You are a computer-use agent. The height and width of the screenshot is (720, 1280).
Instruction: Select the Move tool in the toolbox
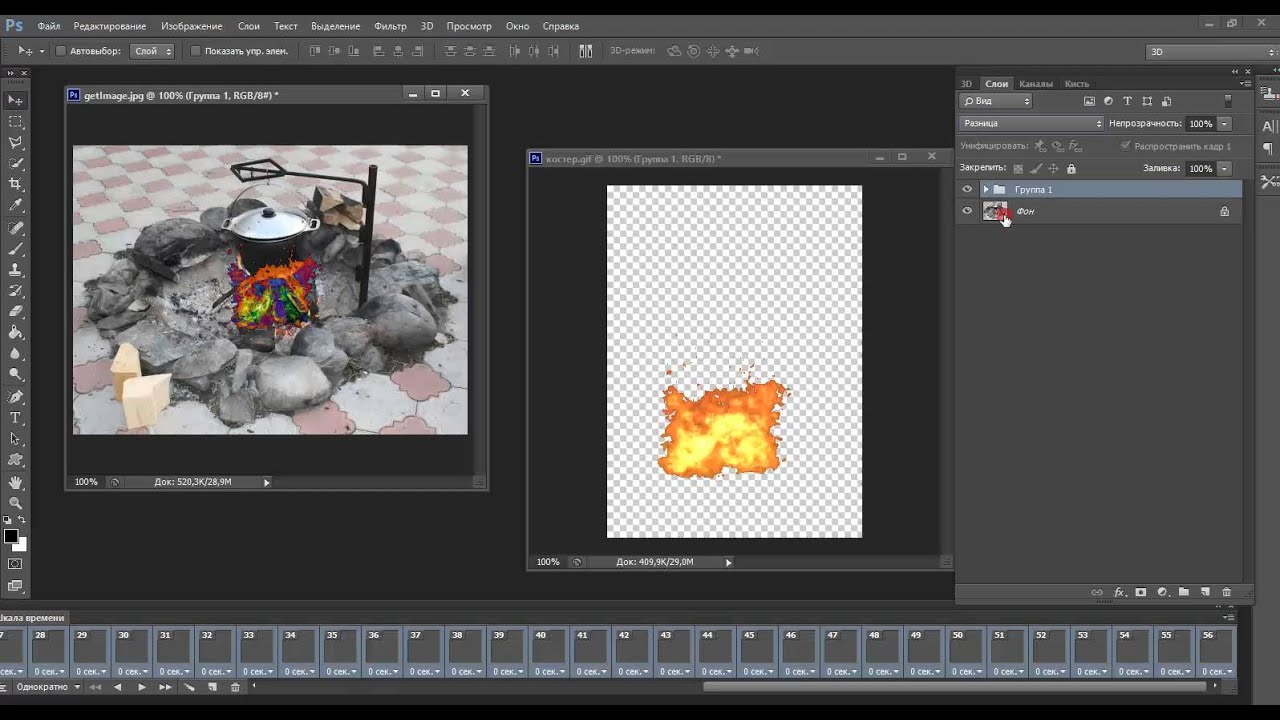[15, 100]
